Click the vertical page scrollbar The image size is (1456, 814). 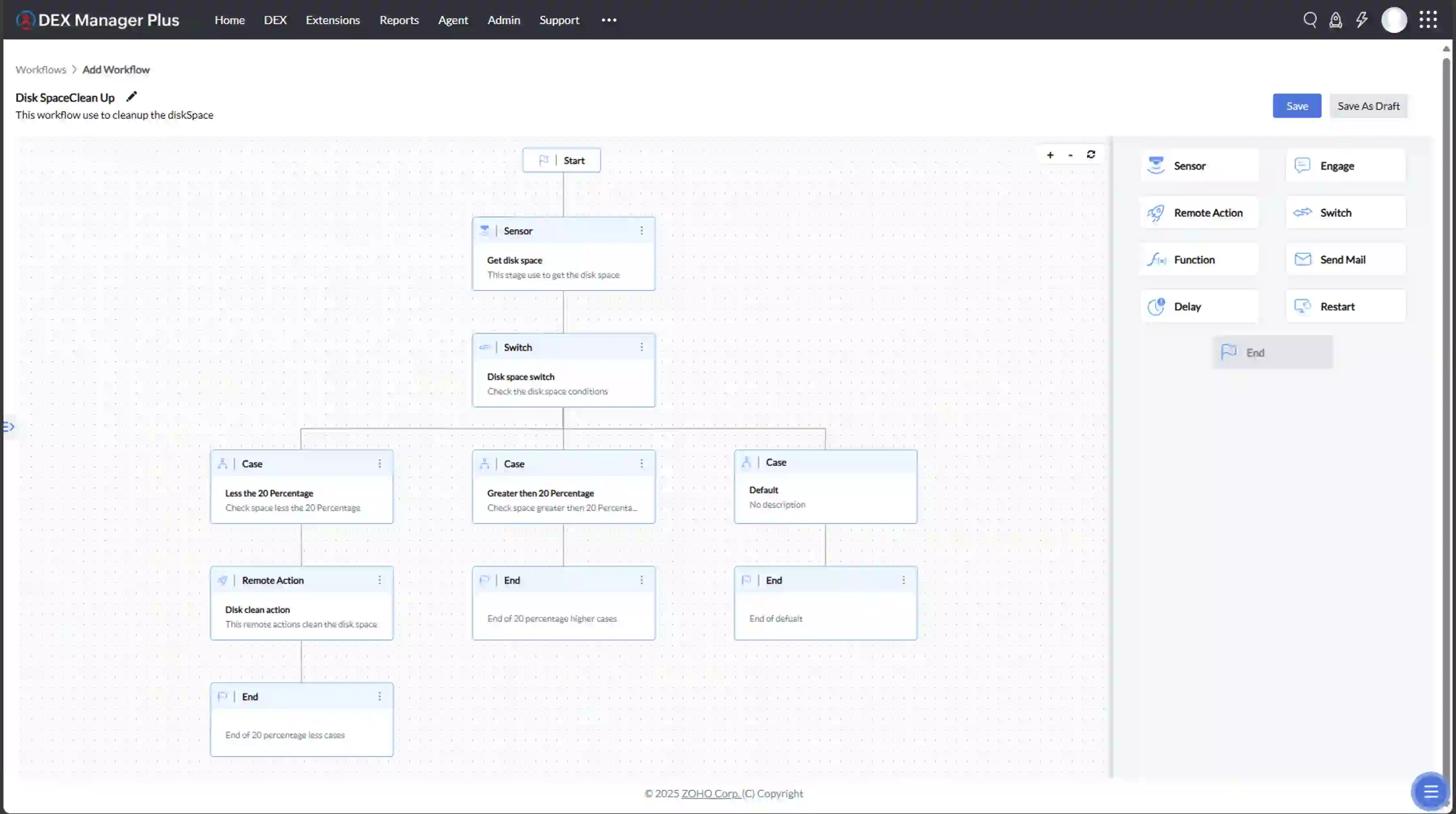[1446, 396]
